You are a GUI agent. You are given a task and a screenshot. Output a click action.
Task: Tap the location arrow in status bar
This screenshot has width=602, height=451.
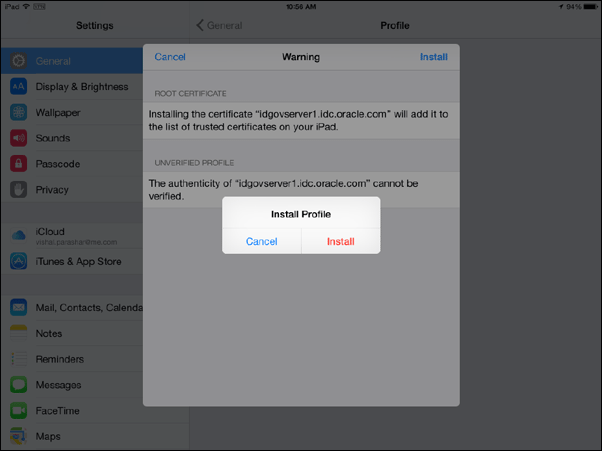[561, 7]
